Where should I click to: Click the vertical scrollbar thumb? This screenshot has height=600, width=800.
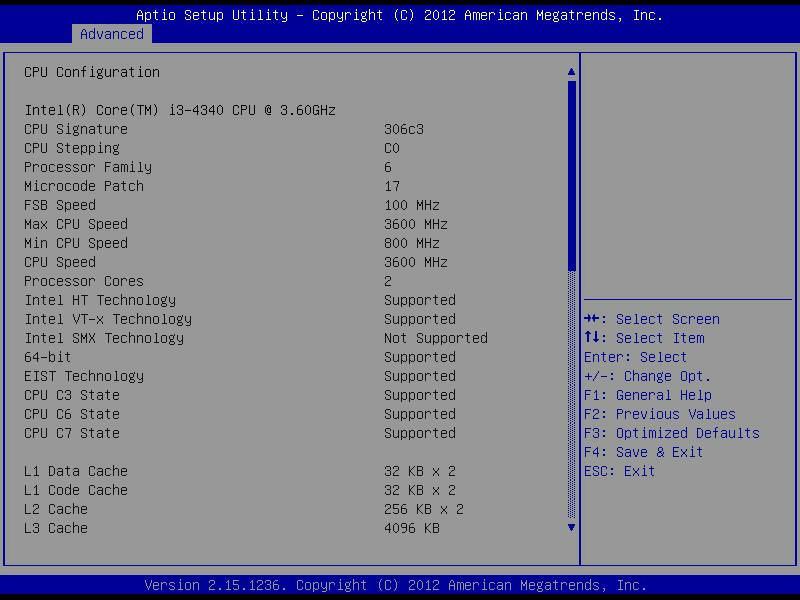point(571,176)
